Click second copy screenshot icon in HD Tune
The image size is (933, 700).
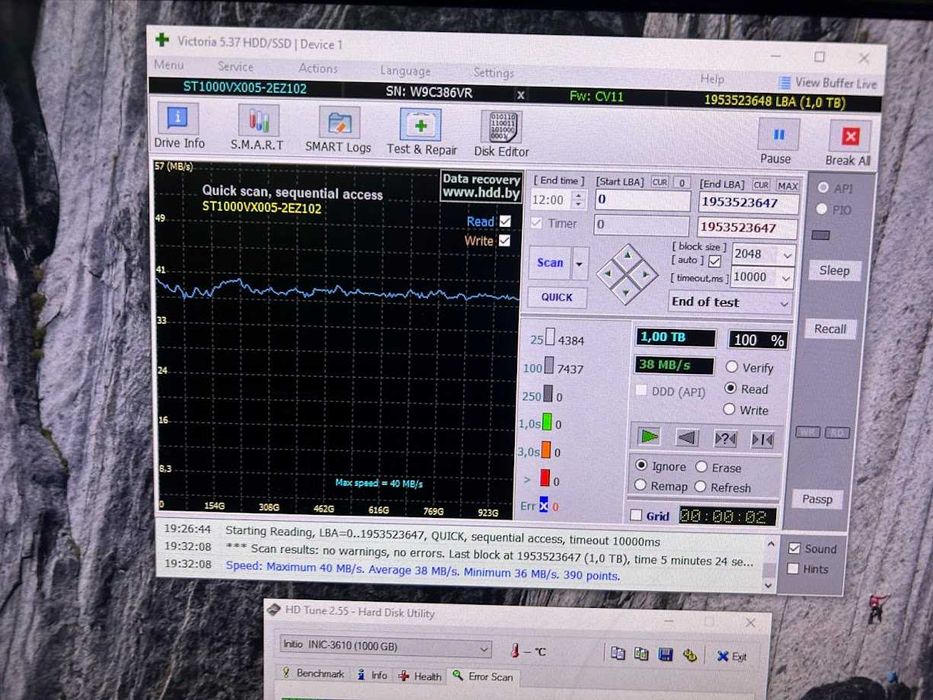pyautogui.click(x=641, y=654)
